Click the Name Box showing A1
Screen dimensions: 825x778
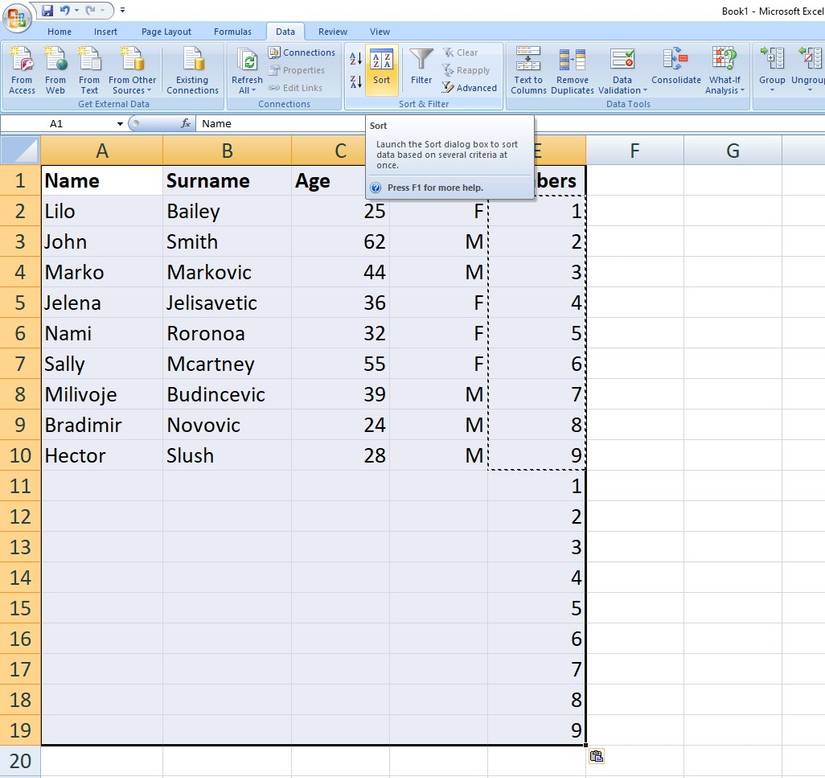point(57,124)
